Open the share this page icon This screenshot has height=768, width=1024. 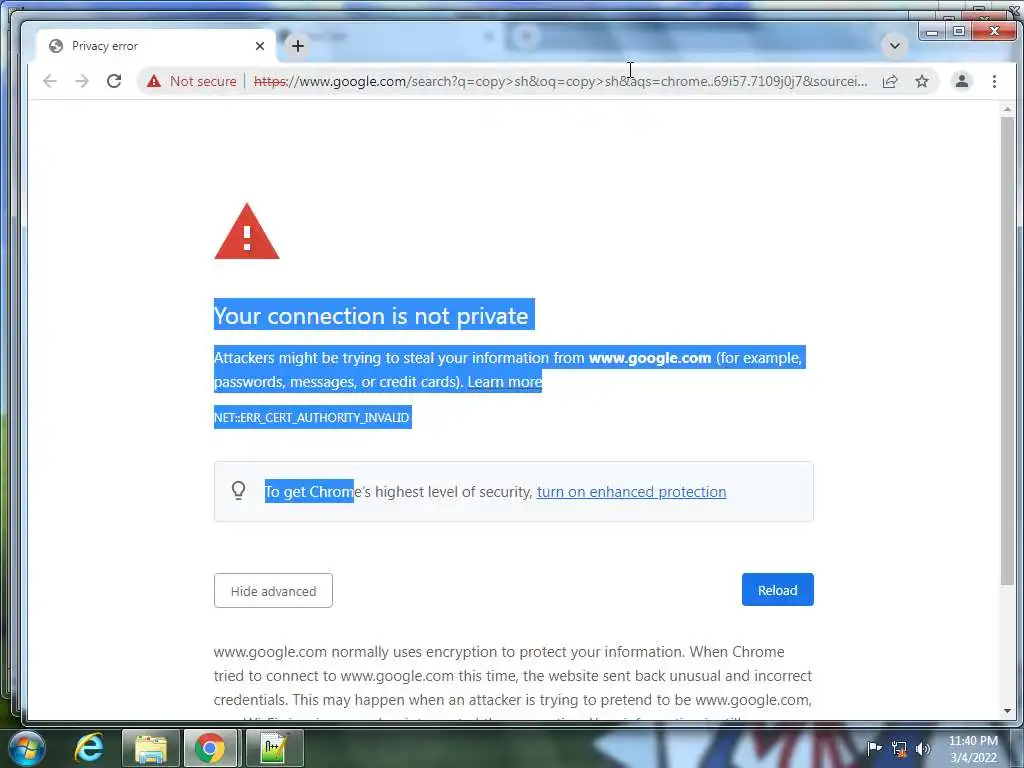[x=889, y=81]
